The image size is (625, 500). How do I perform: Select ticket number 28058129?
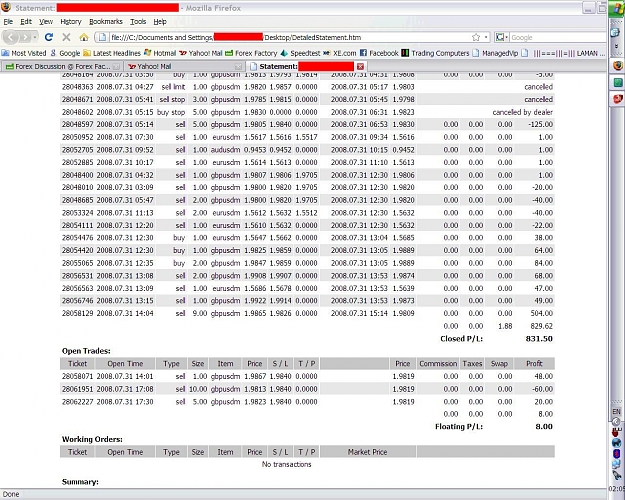pyautogui.click(x=77, y=313)
